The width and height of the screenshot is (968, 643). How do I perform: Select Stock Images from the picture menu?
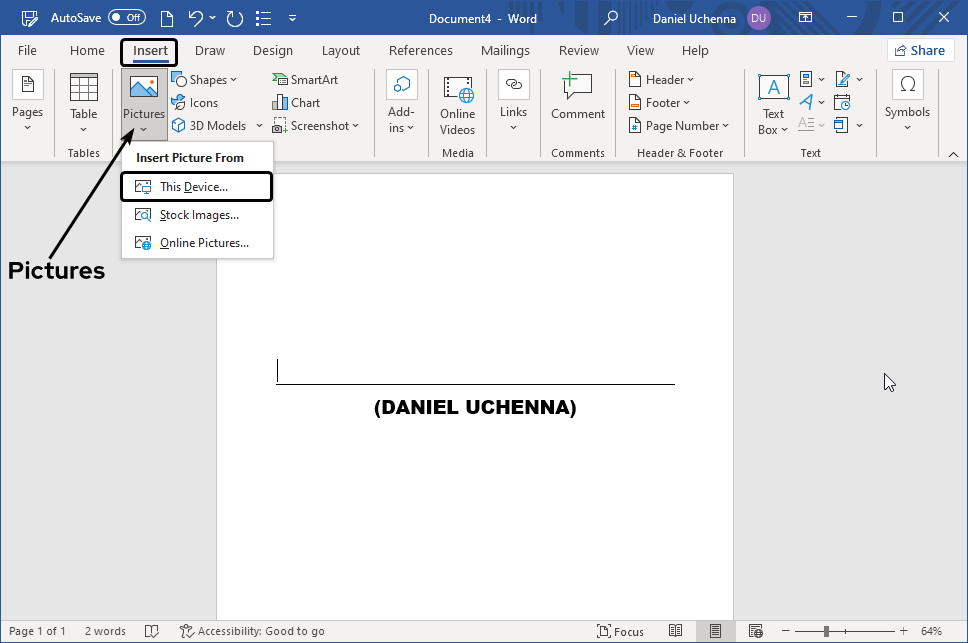[196, 214]
